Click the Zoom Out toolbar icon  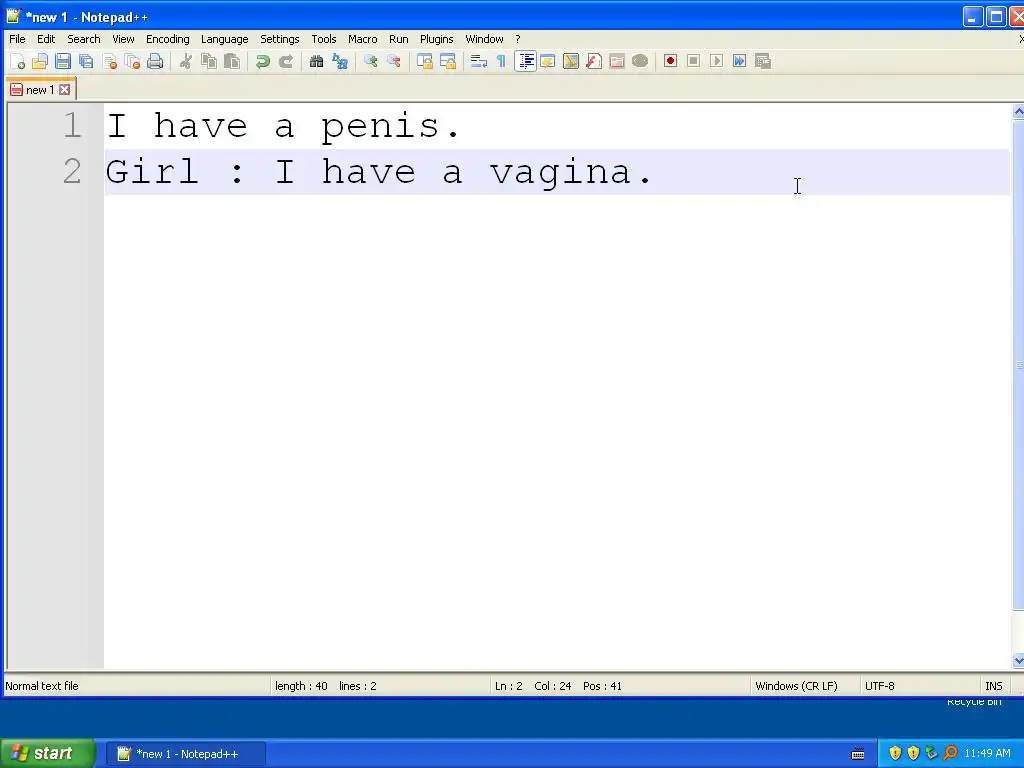tap(394, 61)
